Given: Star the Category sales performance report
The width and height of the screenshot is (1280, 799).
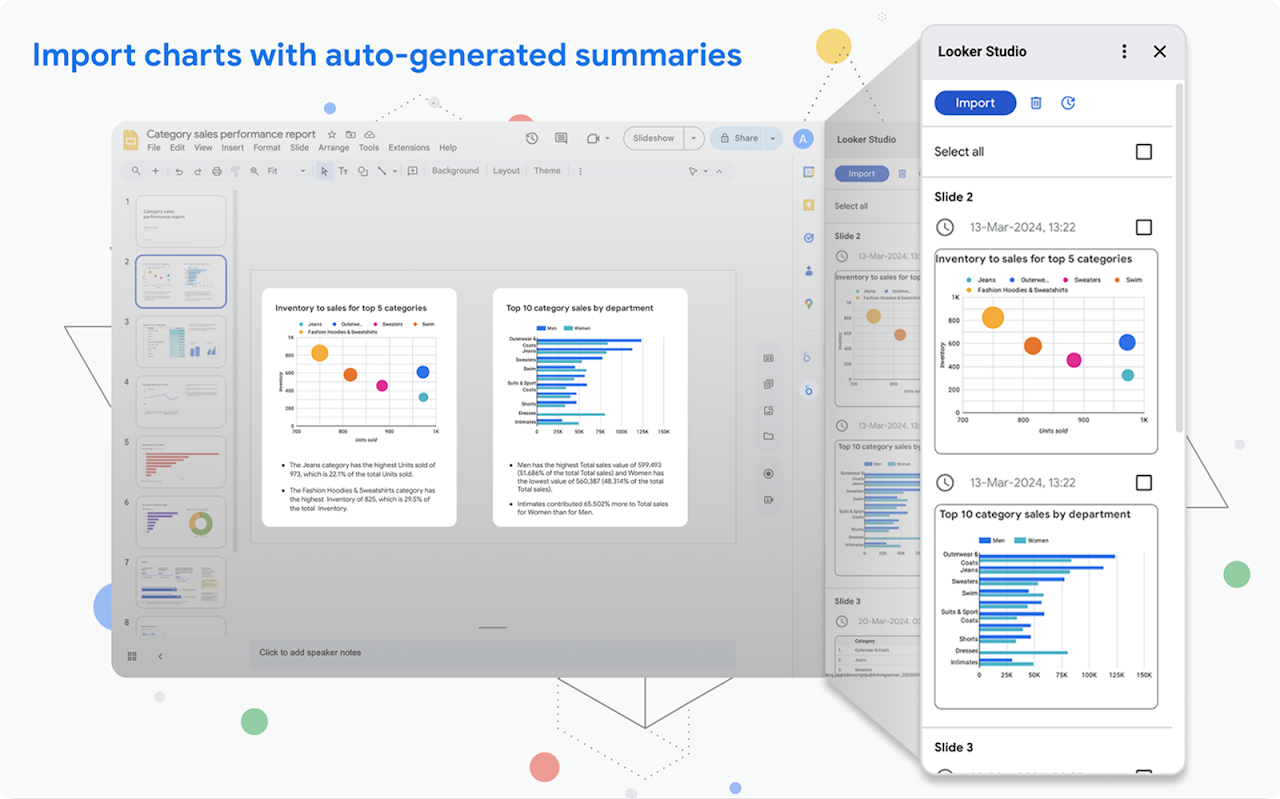Looking at the screenshot, I should [332, 134].
